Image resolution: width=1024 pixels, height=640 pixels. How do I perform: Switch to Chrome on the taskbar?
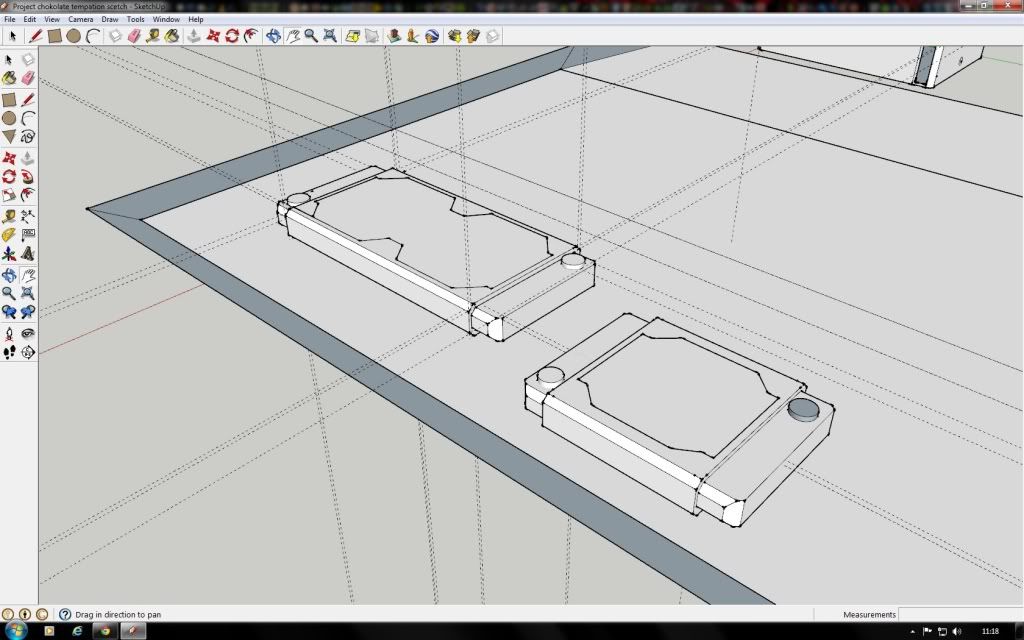click(104, 631)
